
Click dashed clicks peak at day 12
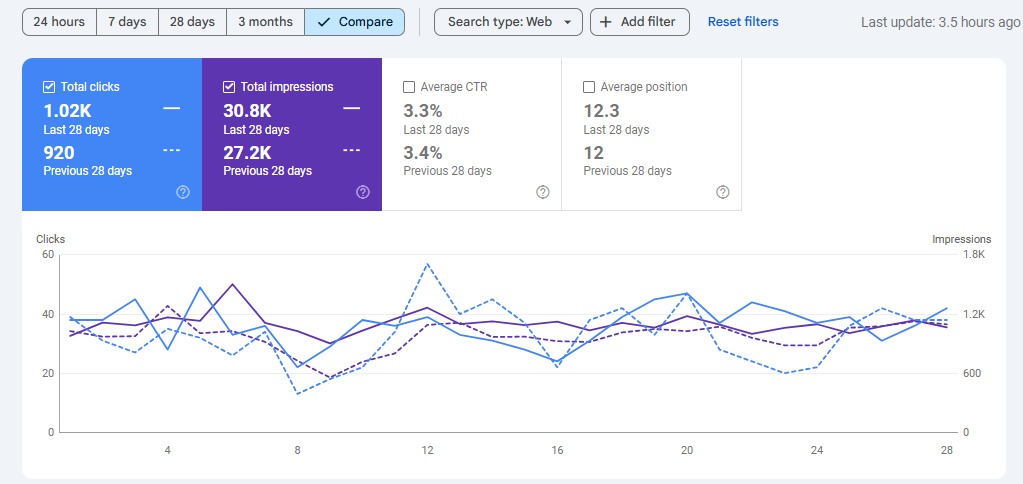(x=427, y=264)
